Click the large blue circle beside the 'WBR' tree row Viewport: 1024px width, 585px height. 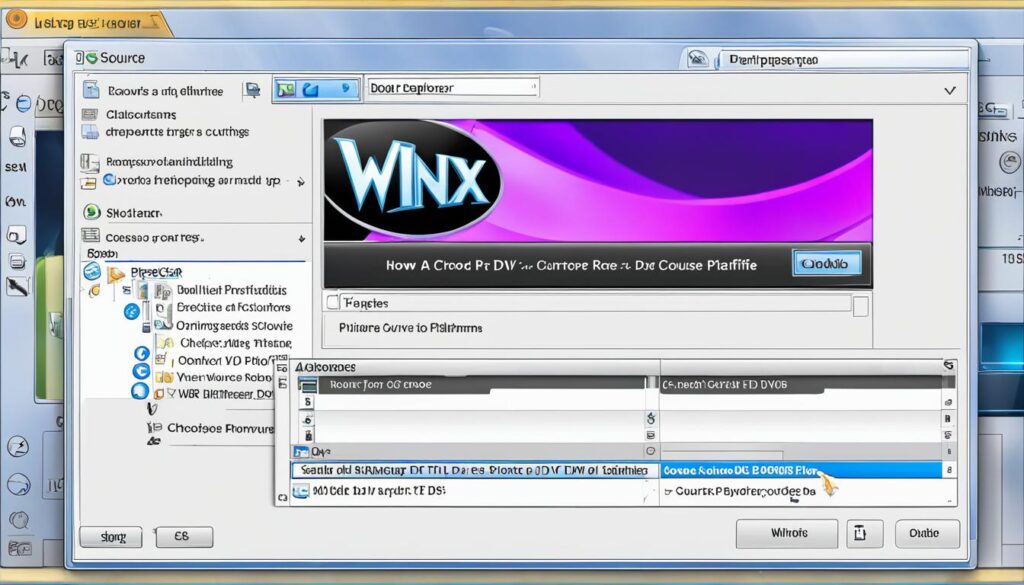tap(140, 391)
